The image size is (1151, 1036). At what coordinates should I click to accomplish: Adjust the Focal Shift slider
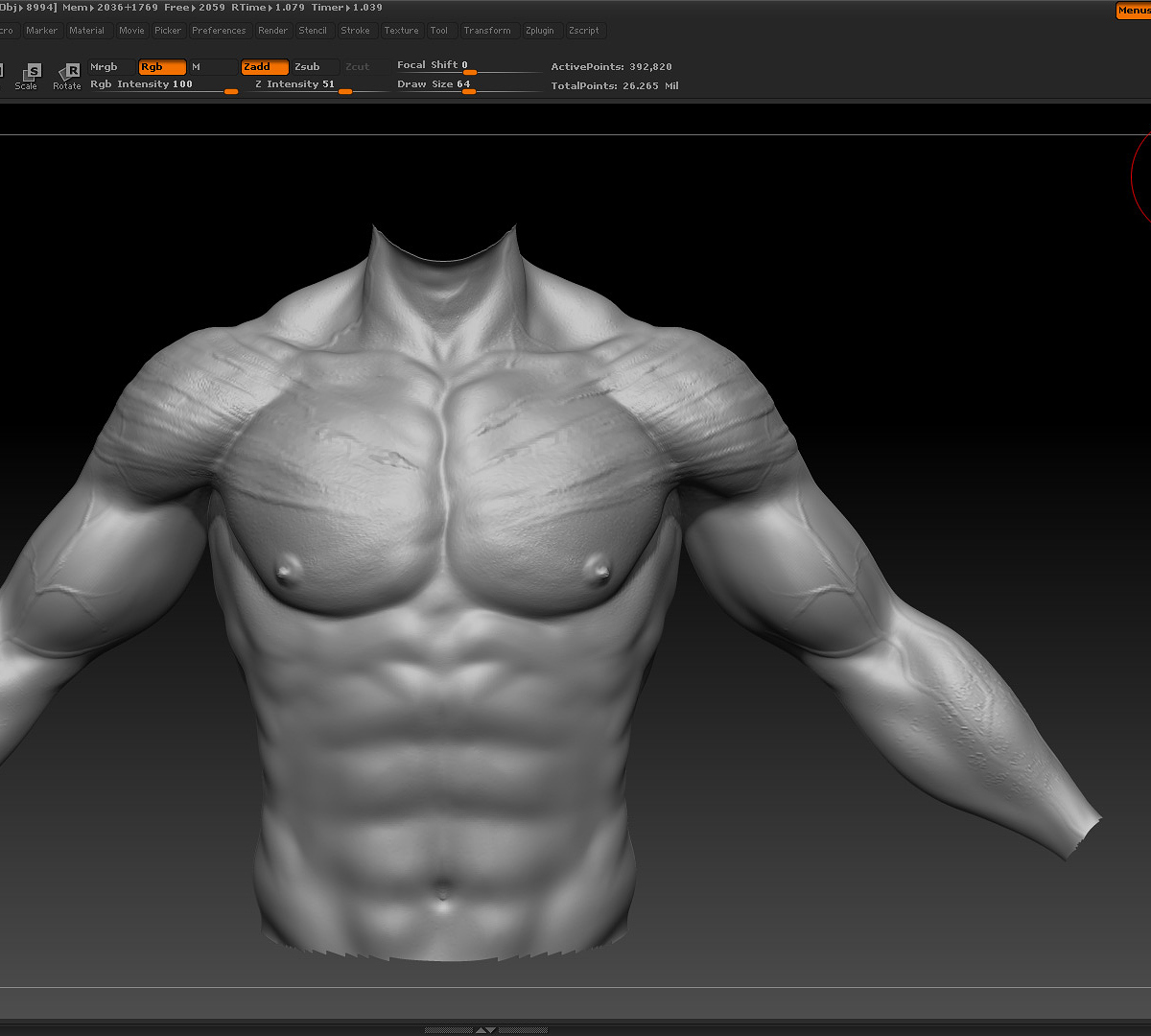[469, 66]
